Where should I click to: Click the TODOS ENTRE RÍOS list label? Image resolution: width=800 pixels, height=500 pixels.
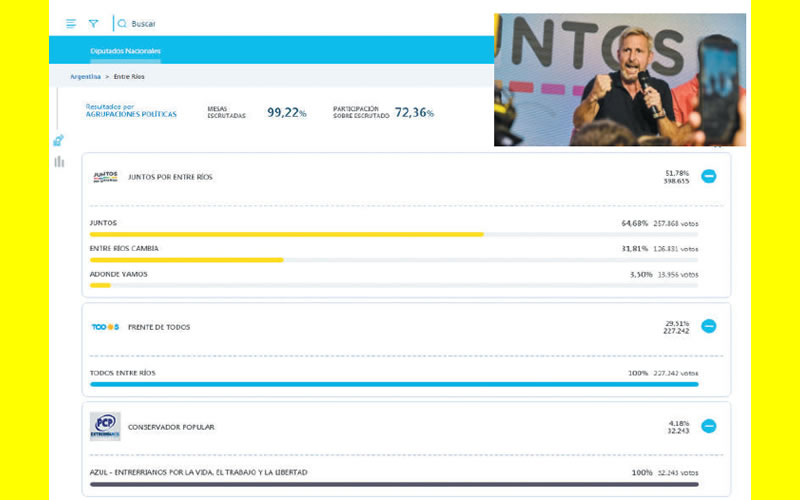122,373
